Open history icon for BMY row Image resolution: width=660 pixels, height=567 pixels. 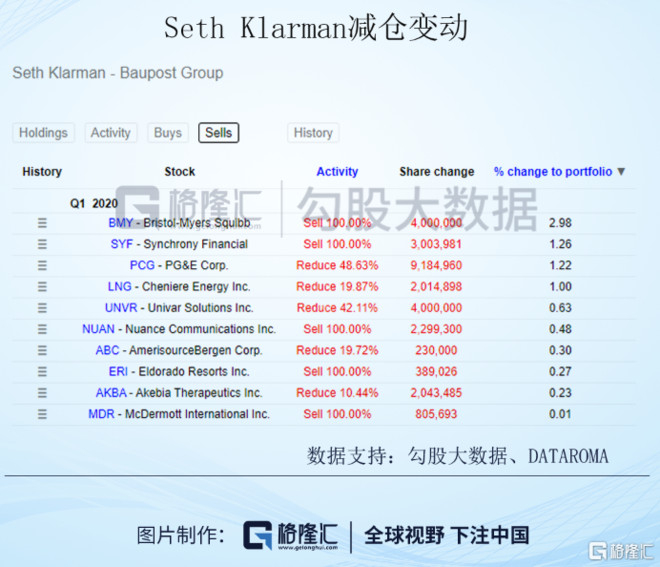click(42, 223)
